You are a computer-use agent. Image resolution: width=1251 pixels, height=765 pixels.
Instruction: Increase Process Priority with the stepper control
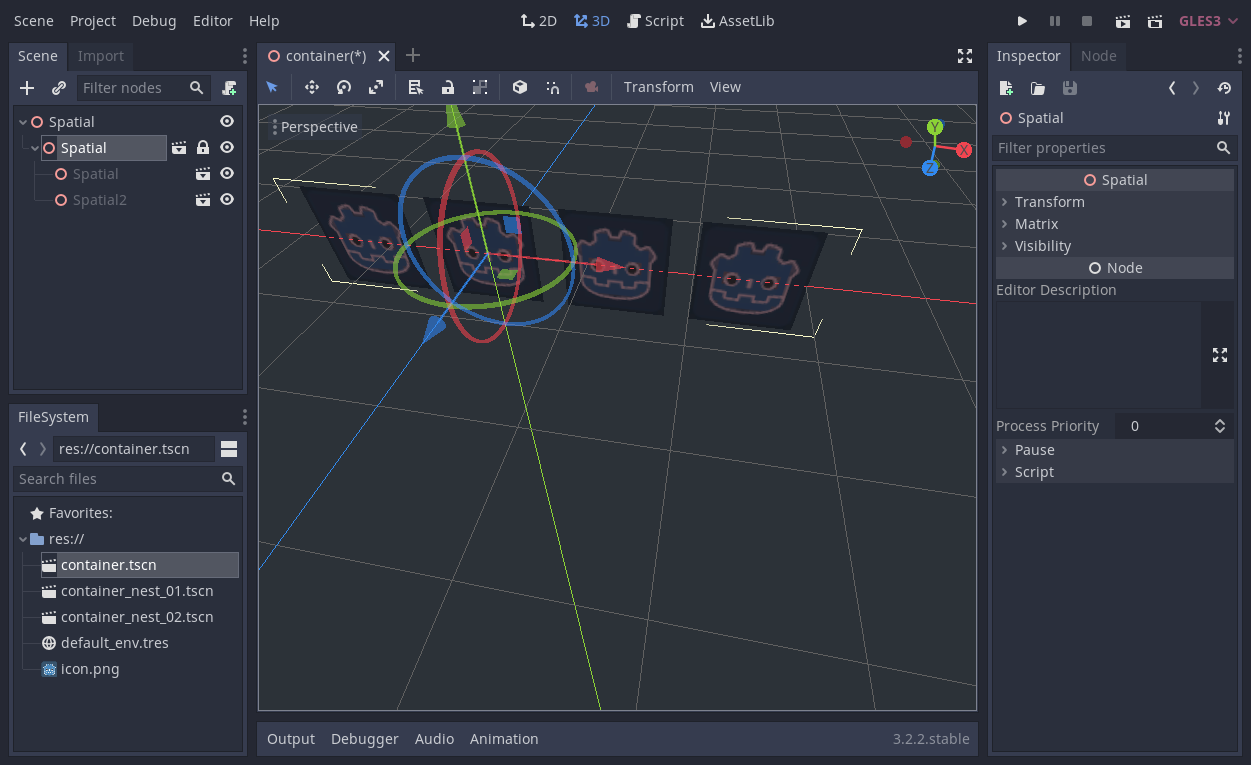1220,420
